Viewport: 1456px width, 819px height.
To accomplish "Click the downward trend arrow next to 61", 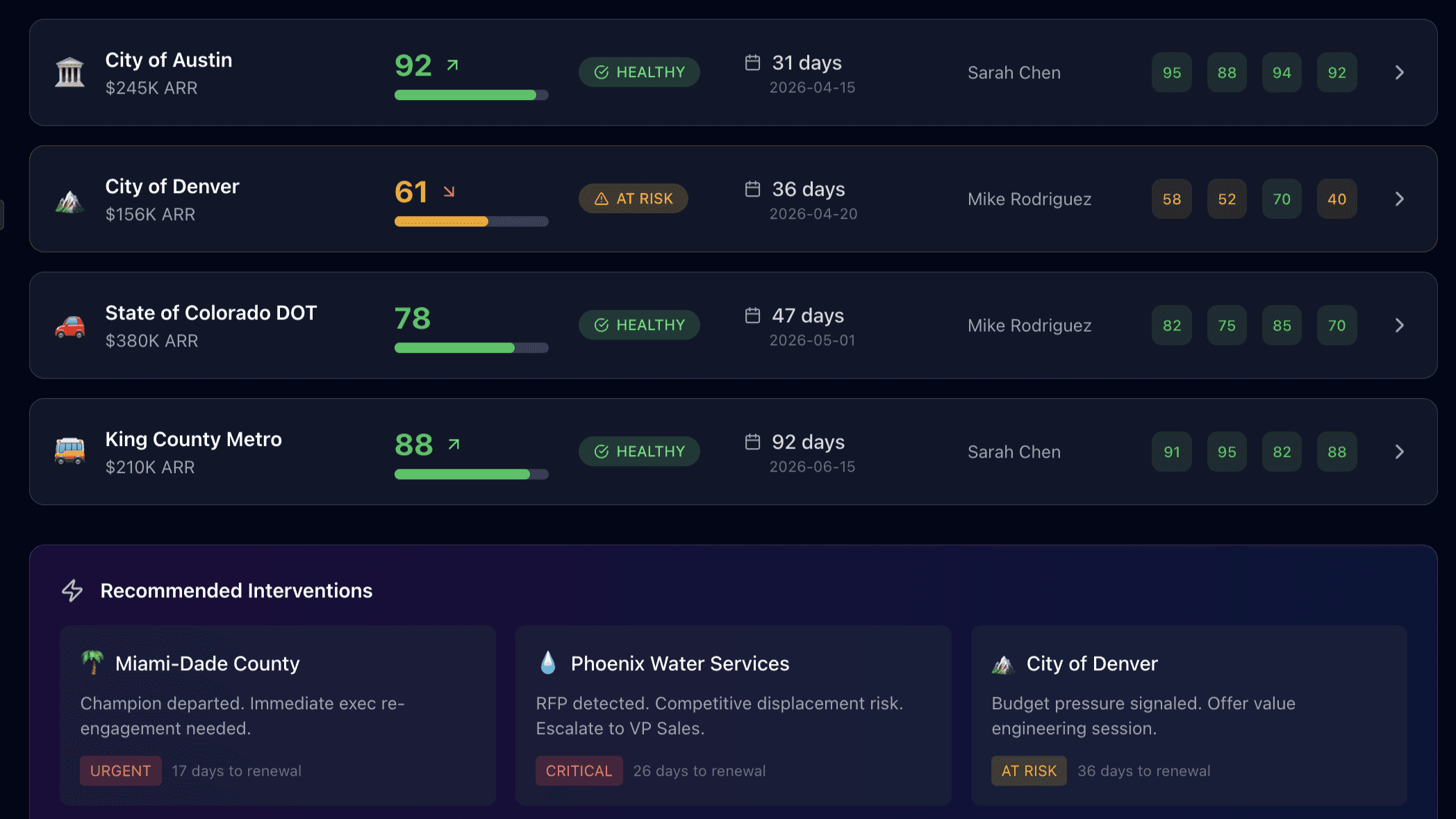I will pyautogui.click(x=449, y=192).
